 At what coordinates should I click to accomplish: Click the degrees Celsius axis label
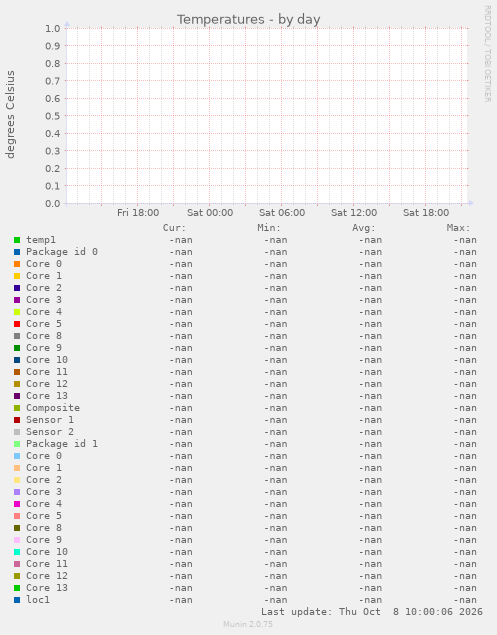10,115
